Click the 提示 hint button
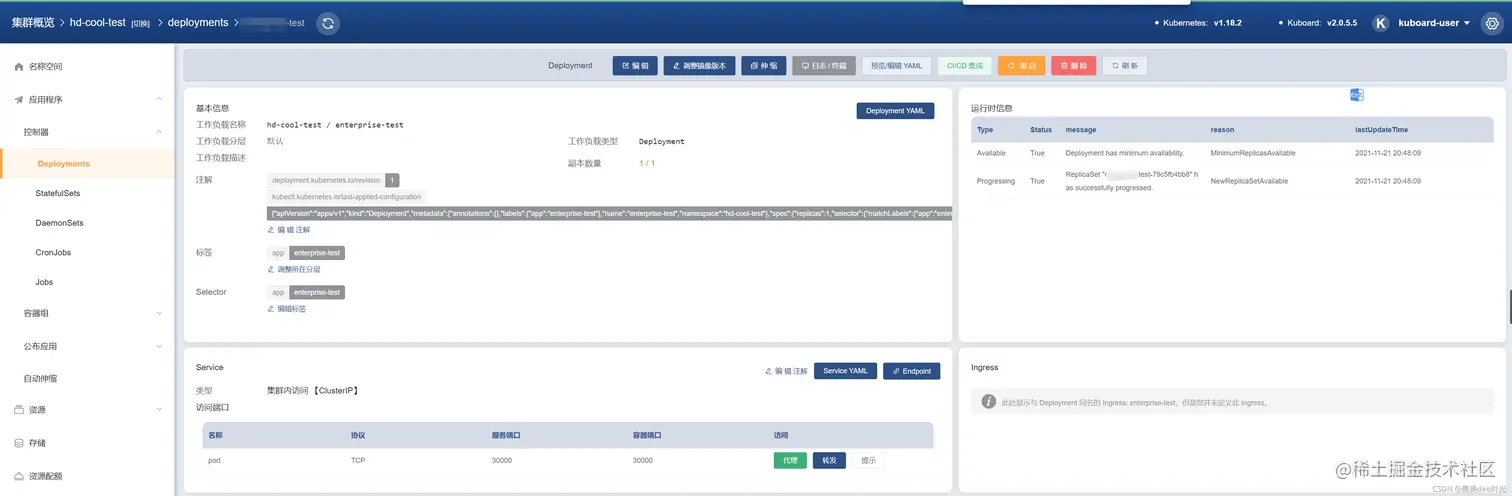Screen dimensions: 1512x496 [868, 461]
